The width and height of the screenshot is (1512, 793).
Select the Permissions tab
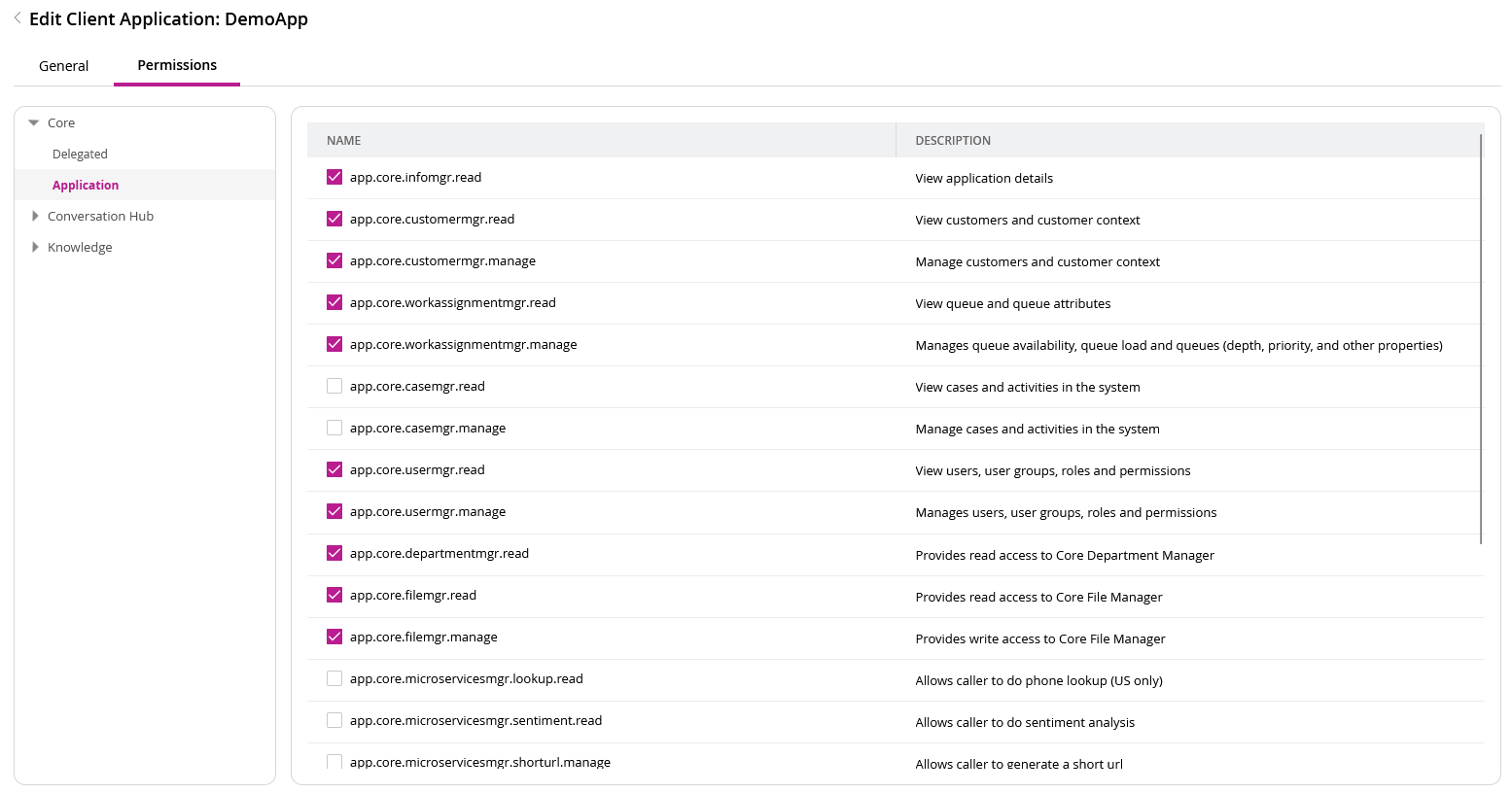pyautogui.click(x=177, y=65)
